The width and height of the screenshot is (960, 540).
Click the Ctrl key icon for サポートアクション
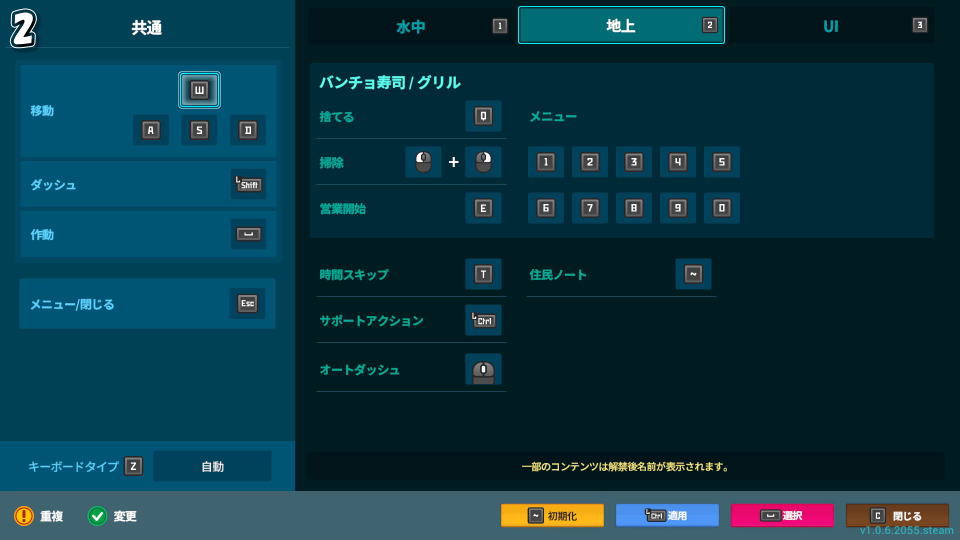483,320
